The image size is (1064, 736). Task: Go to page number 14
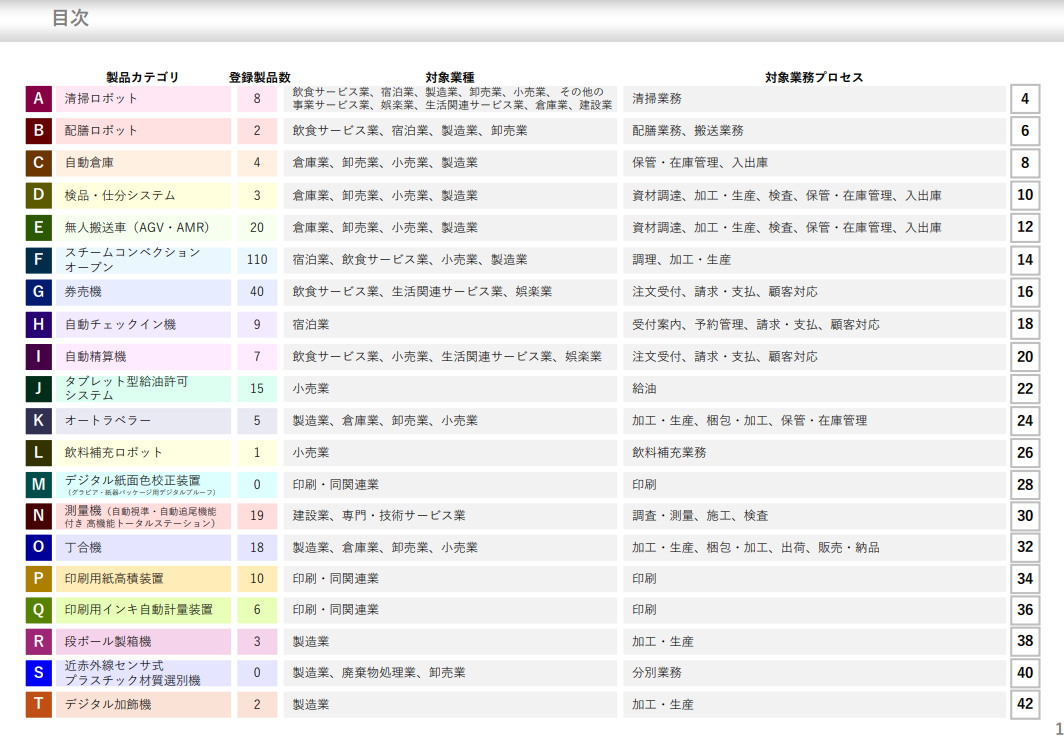click(x=1025, y=260)
